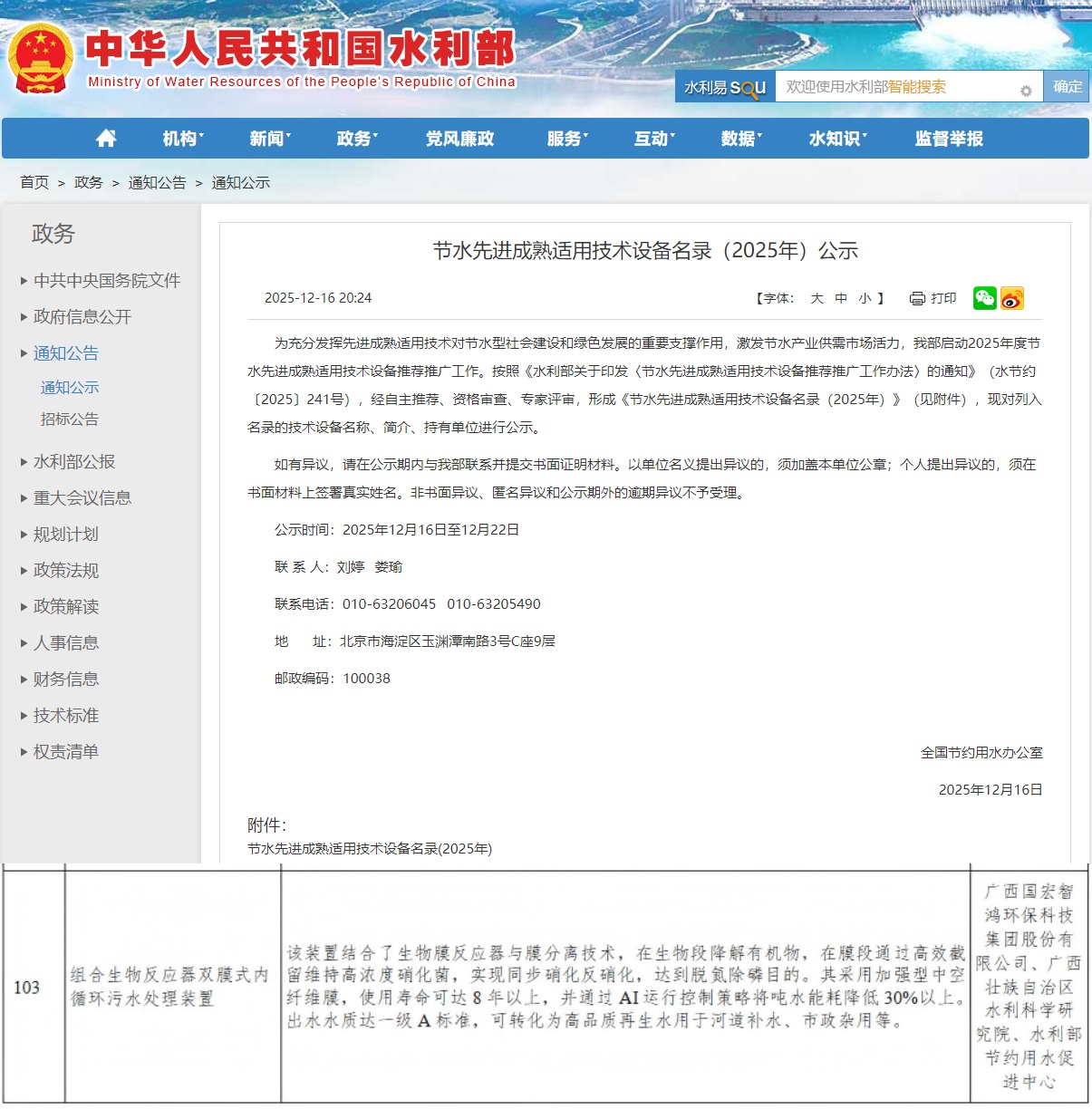This screenshot has width=1092, height=1109.
Task: Expand the 政策法规 sidebar section
Action: point(65,571)
